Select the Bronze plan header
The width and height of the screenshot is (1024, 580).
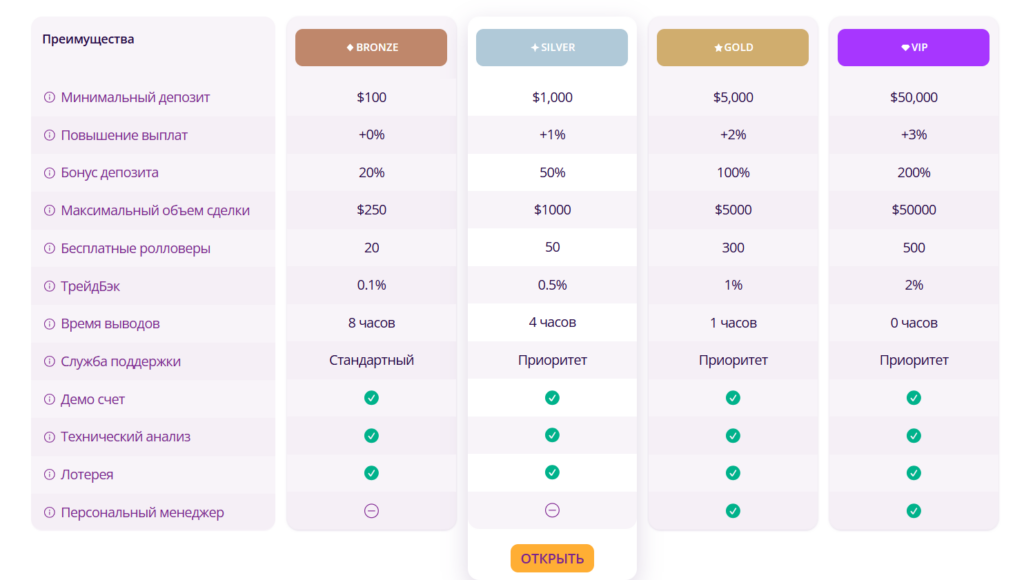[x=371, y=48]
